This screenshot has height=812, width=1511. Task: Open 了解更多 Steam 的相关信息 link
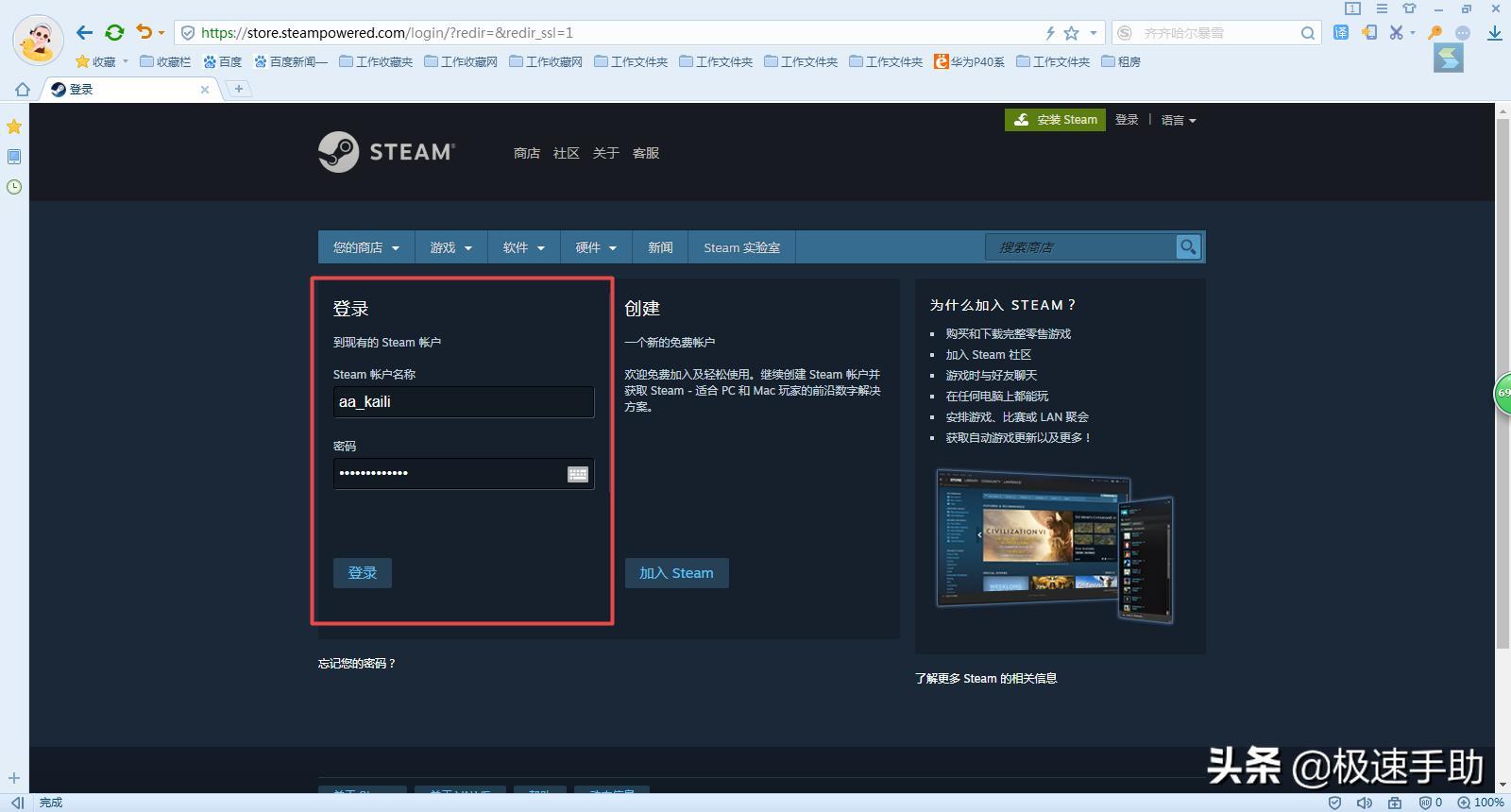click(986, 678)
